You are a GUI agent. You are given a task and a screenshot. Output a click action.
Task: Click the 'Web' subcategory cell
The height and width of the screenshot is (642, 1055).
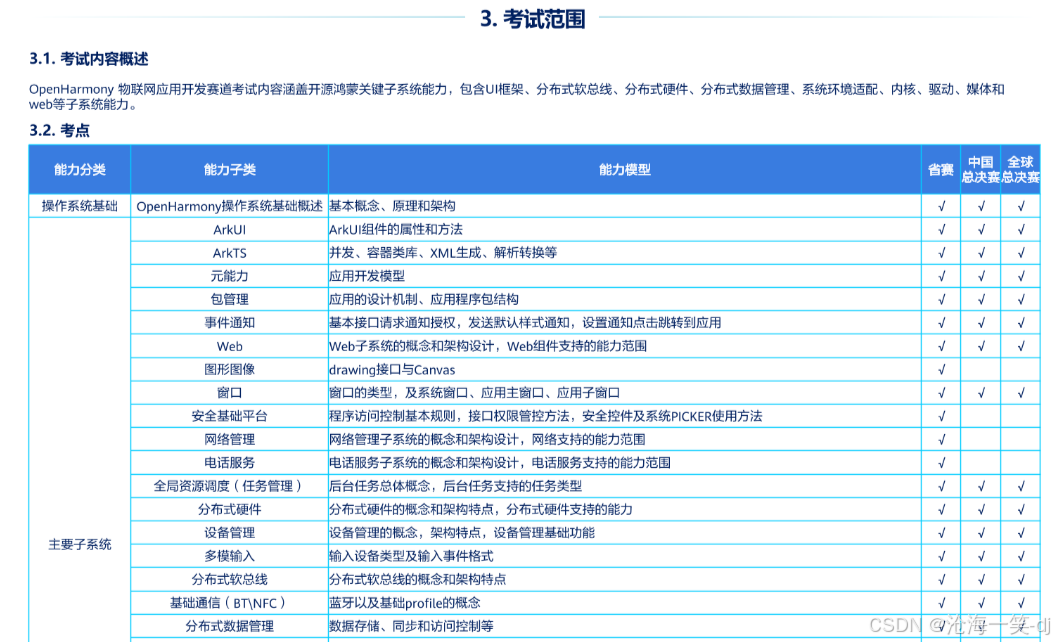point(229,346)
